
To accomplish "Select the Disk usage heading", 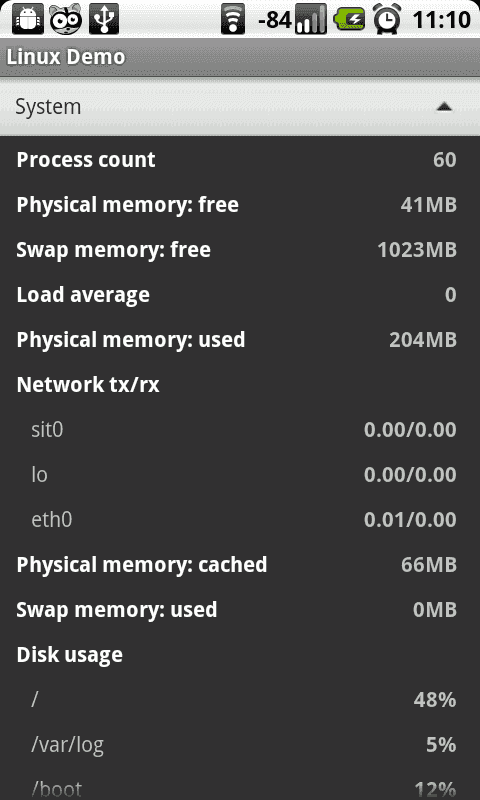I will pos(69,655).
